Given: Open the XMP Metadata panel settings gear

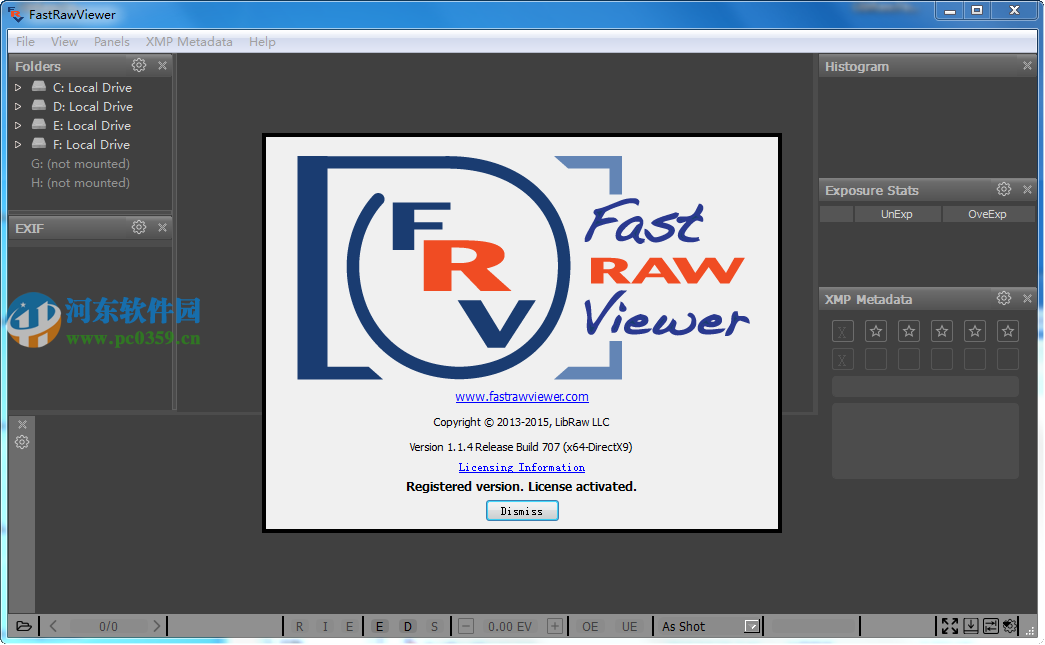Looking at the screenshot, I should 1004,298.
